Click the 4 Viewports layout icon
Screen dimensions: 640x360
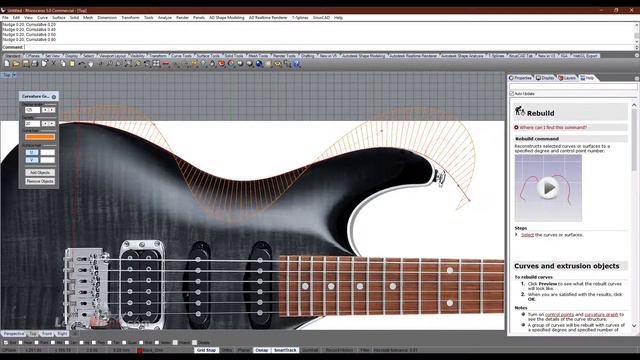click(156, 64)
